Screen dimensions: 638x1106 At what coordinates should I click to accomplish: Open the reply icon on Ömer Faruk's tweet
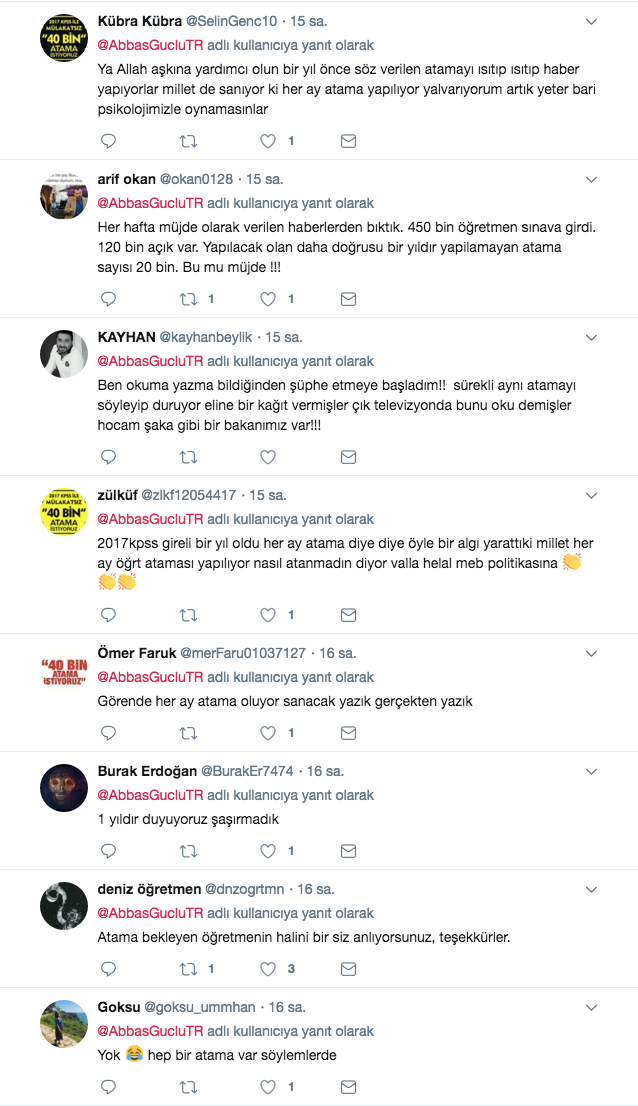click(108, 732)
